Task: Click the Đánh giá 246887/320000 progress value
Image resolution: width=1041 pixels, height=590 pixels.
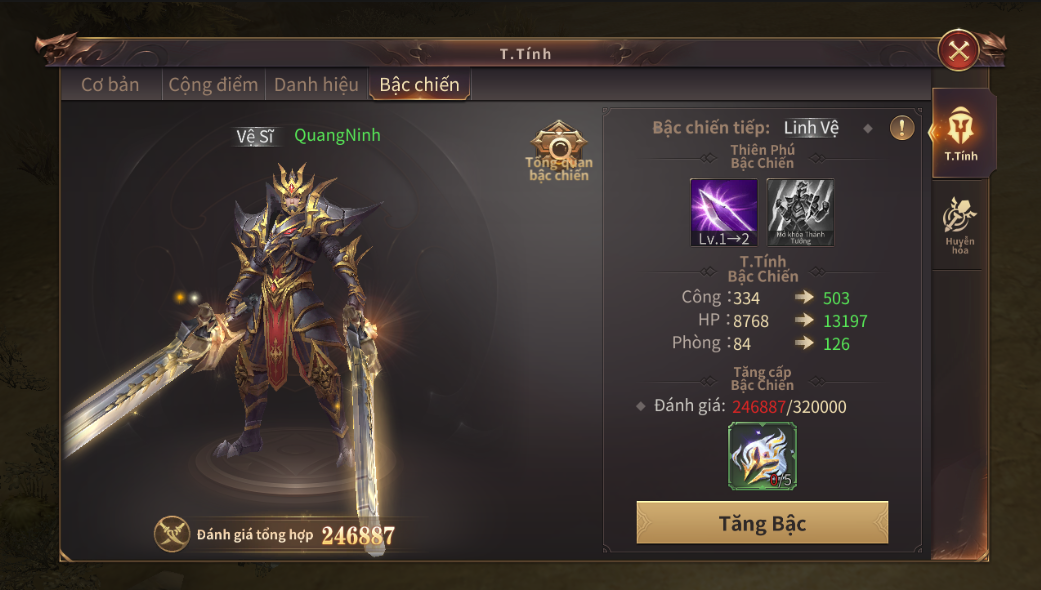Action: (789, 407)
